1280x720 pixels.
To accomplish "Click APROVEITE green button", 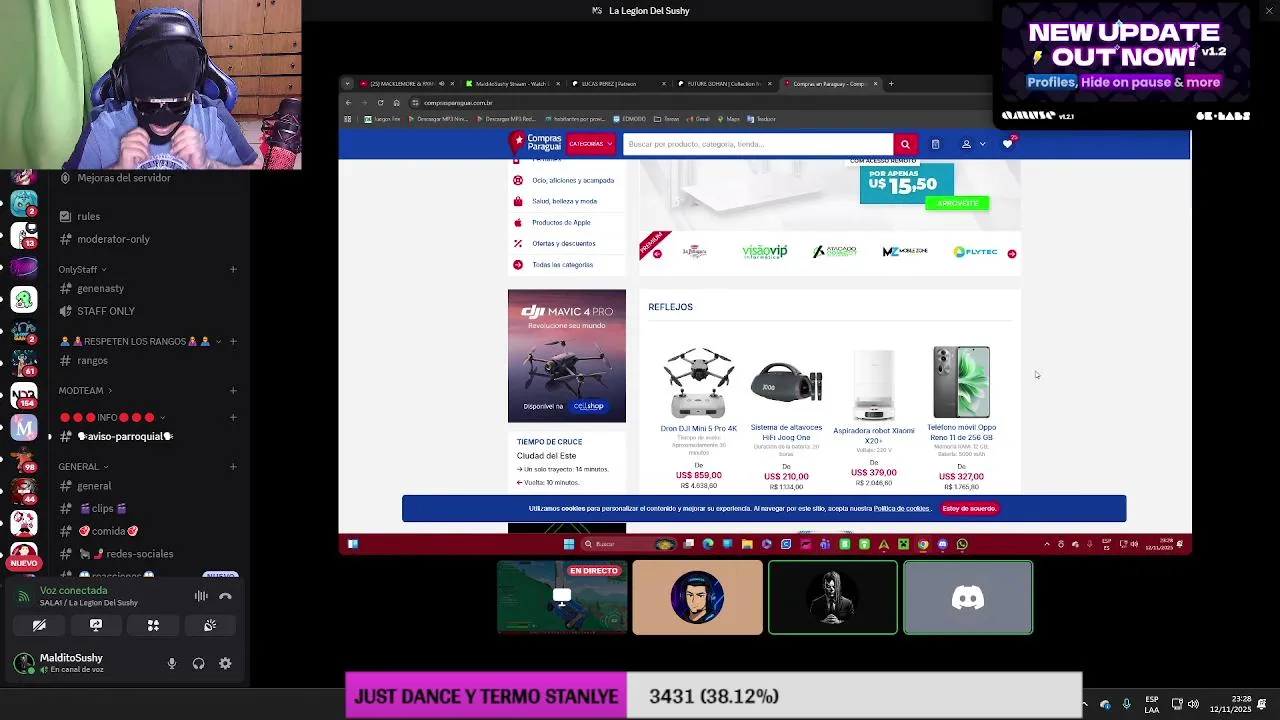I will point(957,203).
